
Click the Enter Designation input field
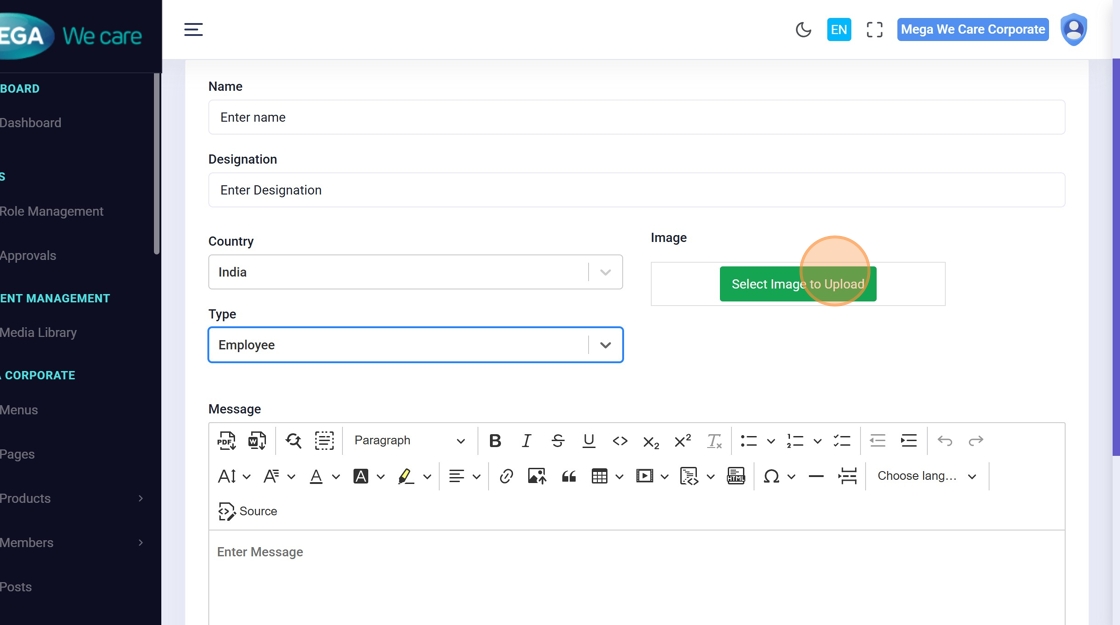pos(636,190)
